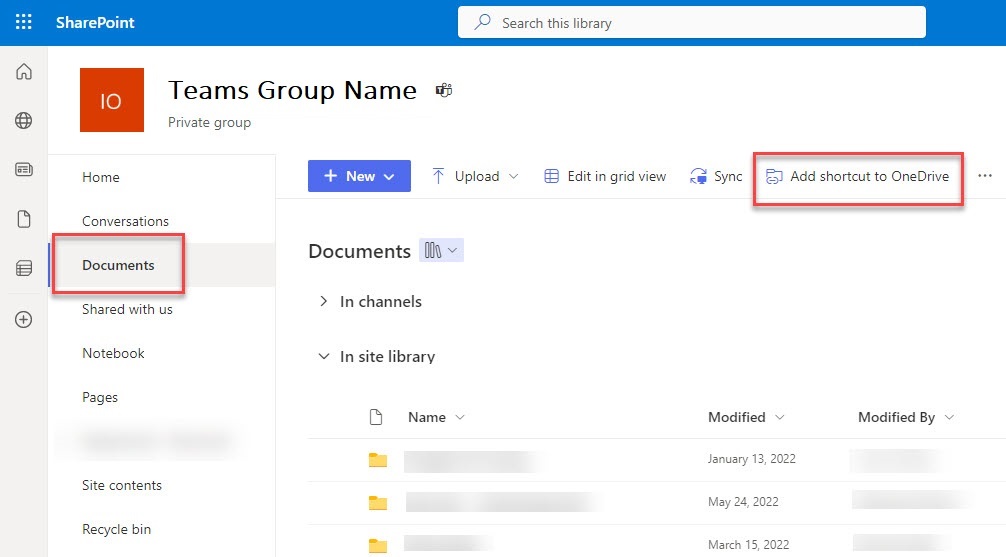Open the Recycle bin link
Screen dimensions: 1006x557
[x=116, y=529]
